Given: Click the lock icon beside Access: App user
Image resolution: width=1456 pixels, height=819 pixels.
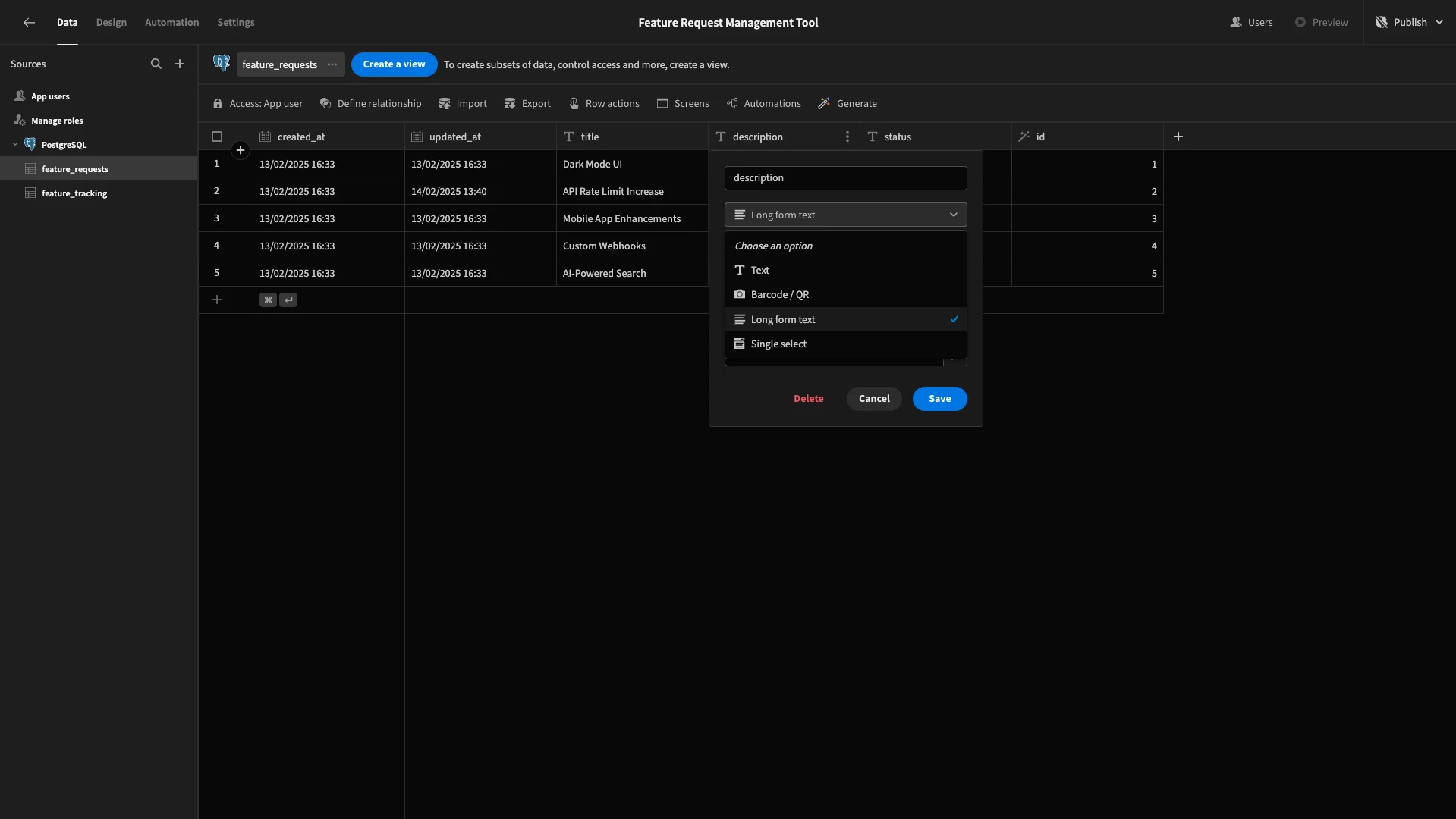Looking at the screenshot, I should (218, 104).
